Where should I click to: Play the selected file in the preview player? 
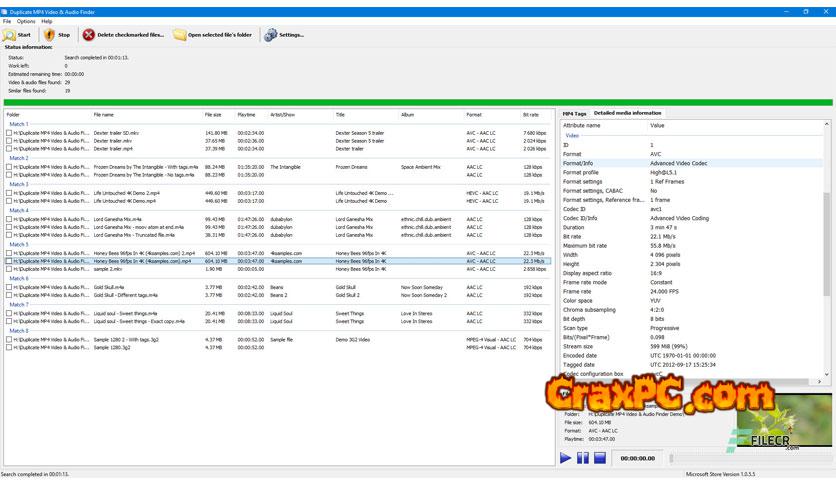click(566, 458)
